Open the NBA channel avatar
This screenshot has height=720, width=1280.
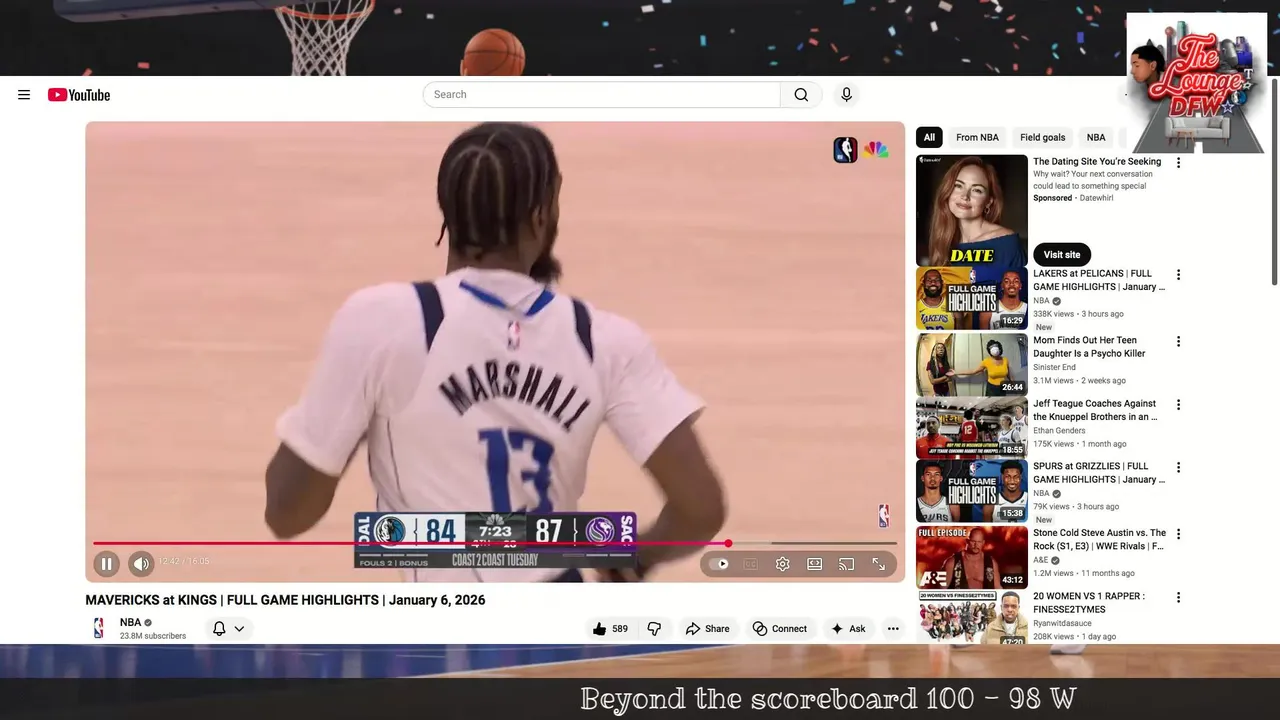click(x=98, y=628)
